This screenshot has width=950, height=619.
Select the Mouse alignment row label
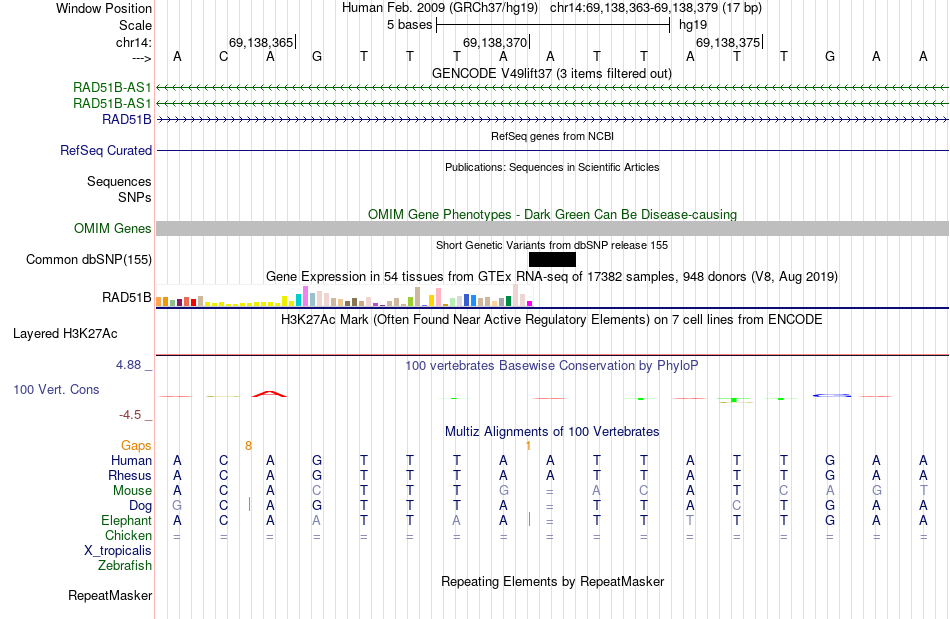click(132, 491)
